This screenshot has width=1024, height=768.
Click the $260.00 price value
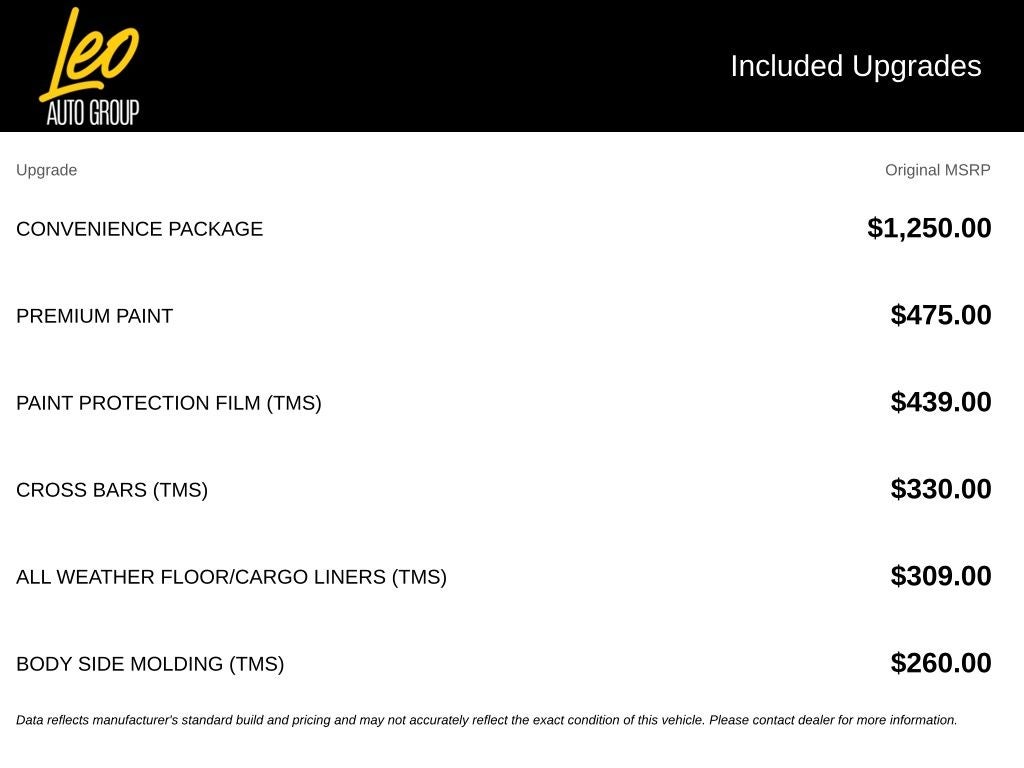coord(940,662)
